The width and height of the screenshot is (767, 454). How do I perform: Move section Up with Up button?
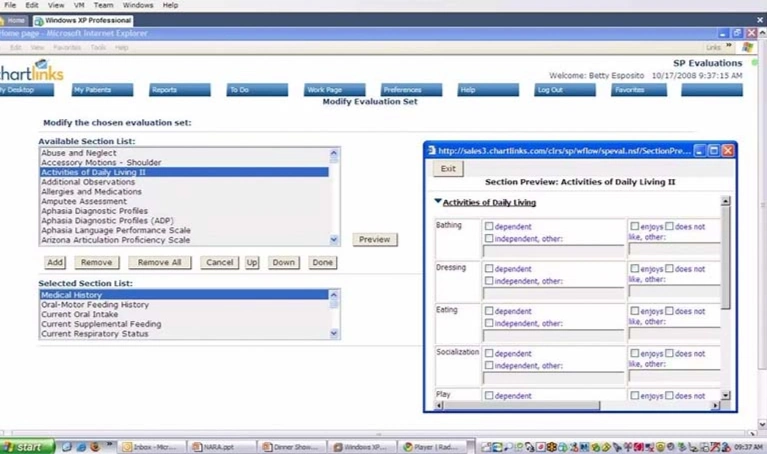[252, 262]
